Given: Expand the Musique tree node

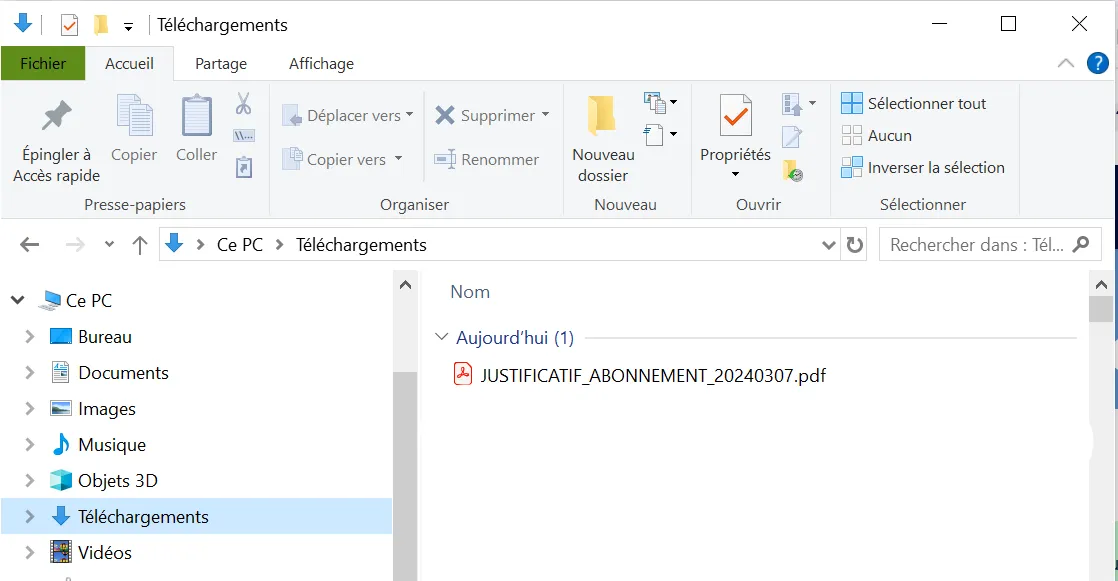Looking at the screenshot, I should pos(29,445).
